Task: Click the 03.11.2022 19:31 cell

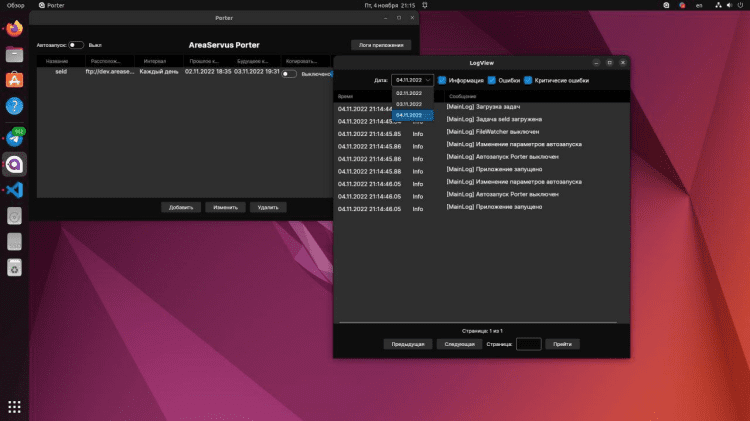Action: click(257, 72)
